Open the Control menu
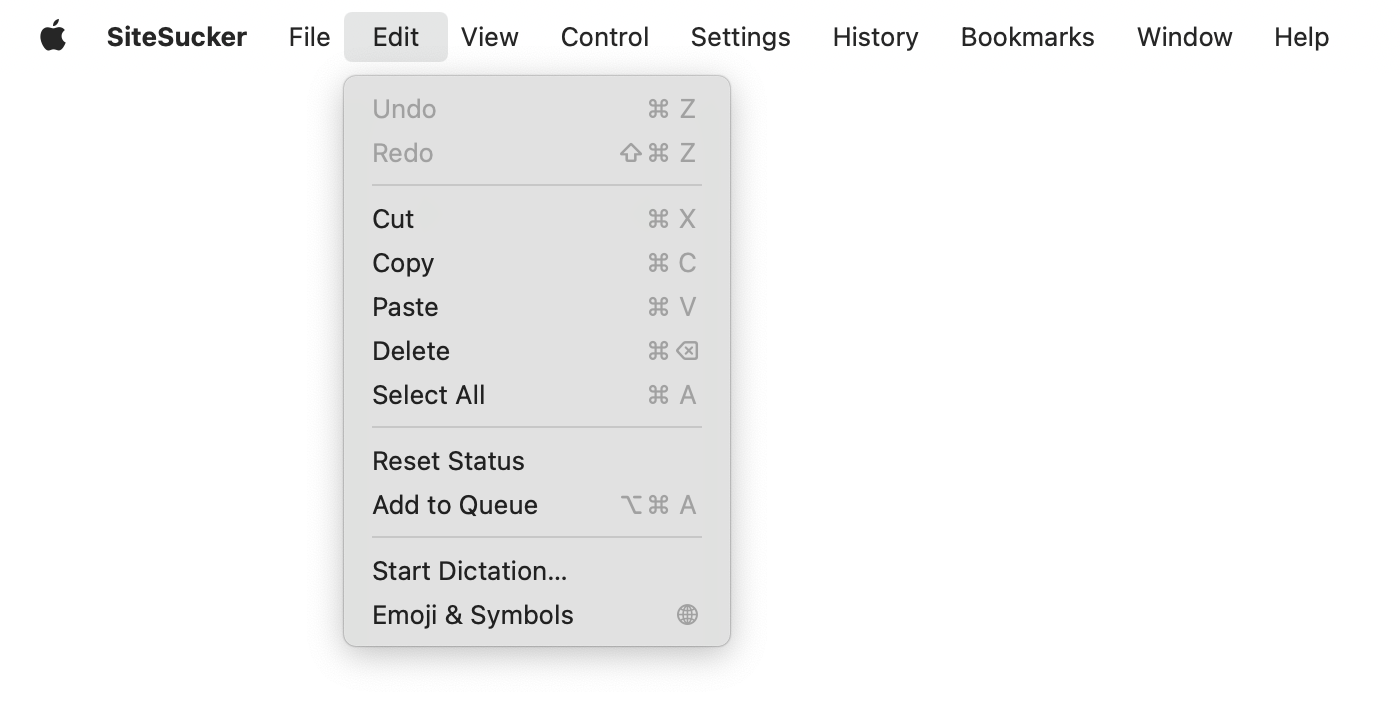1400x720 pixels. pos(604,36)
